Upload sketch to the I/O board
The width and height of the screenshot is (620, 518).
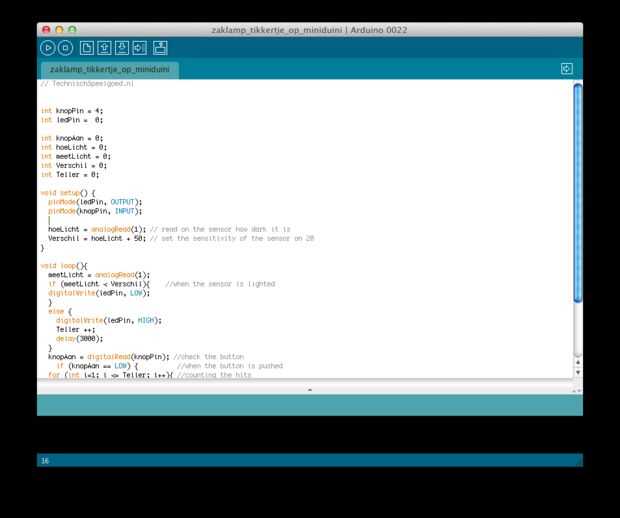[x=140, y=48]
